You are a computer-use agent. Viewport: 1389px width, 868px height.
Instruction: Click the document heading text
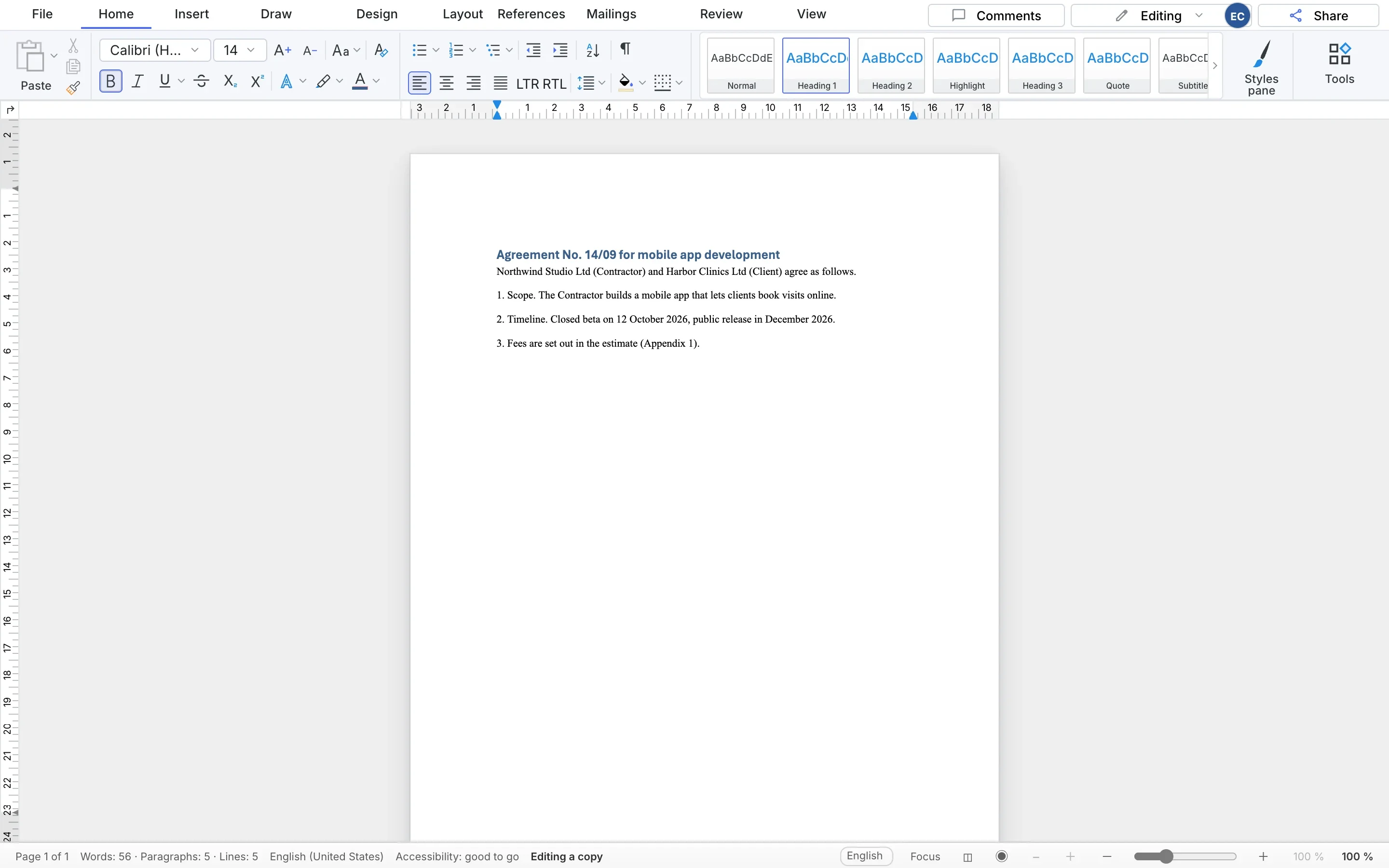(x=638, y=255)
